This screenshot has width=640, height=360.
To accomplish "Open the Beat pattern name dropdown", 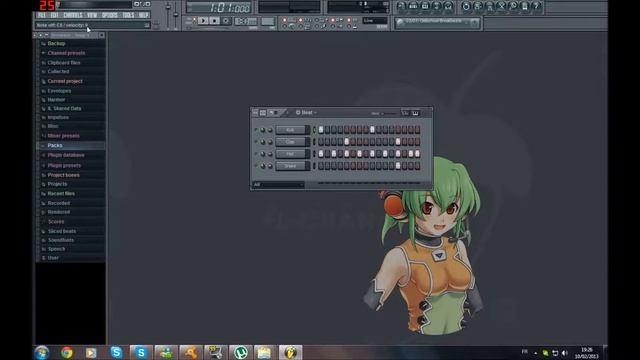I will (307, 113).
